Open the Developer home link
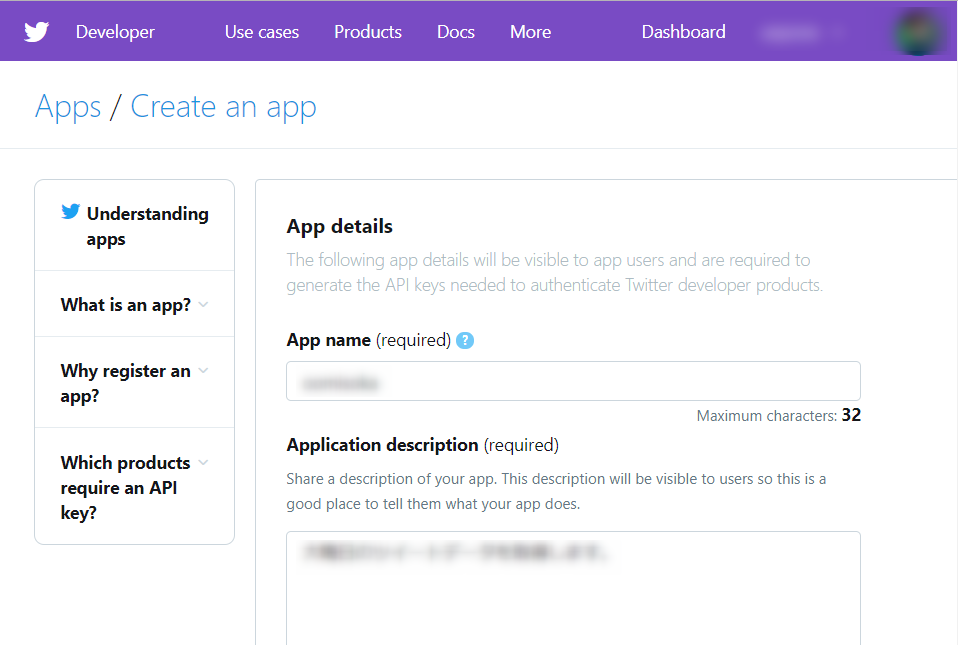958x645 pixels. 115,32
